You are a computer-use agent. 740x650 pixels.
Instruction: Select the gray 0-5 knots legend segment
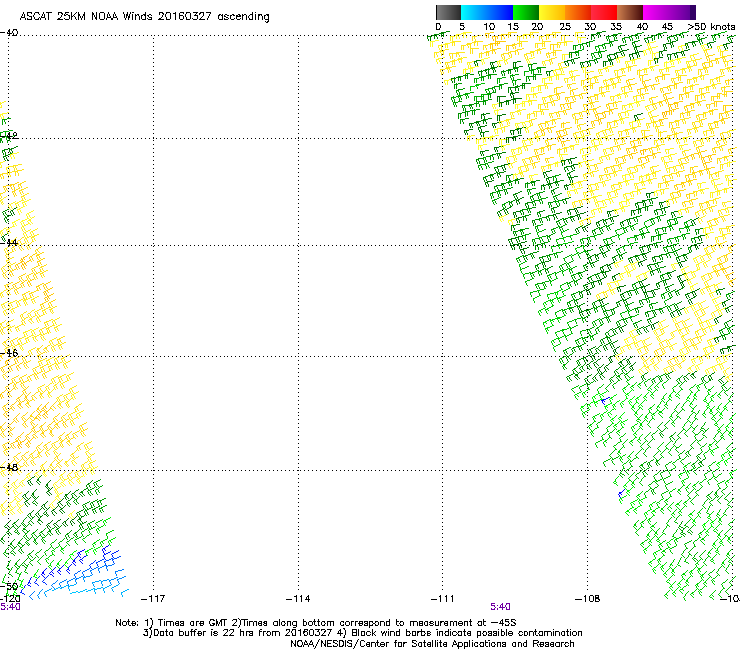(448, 12)
